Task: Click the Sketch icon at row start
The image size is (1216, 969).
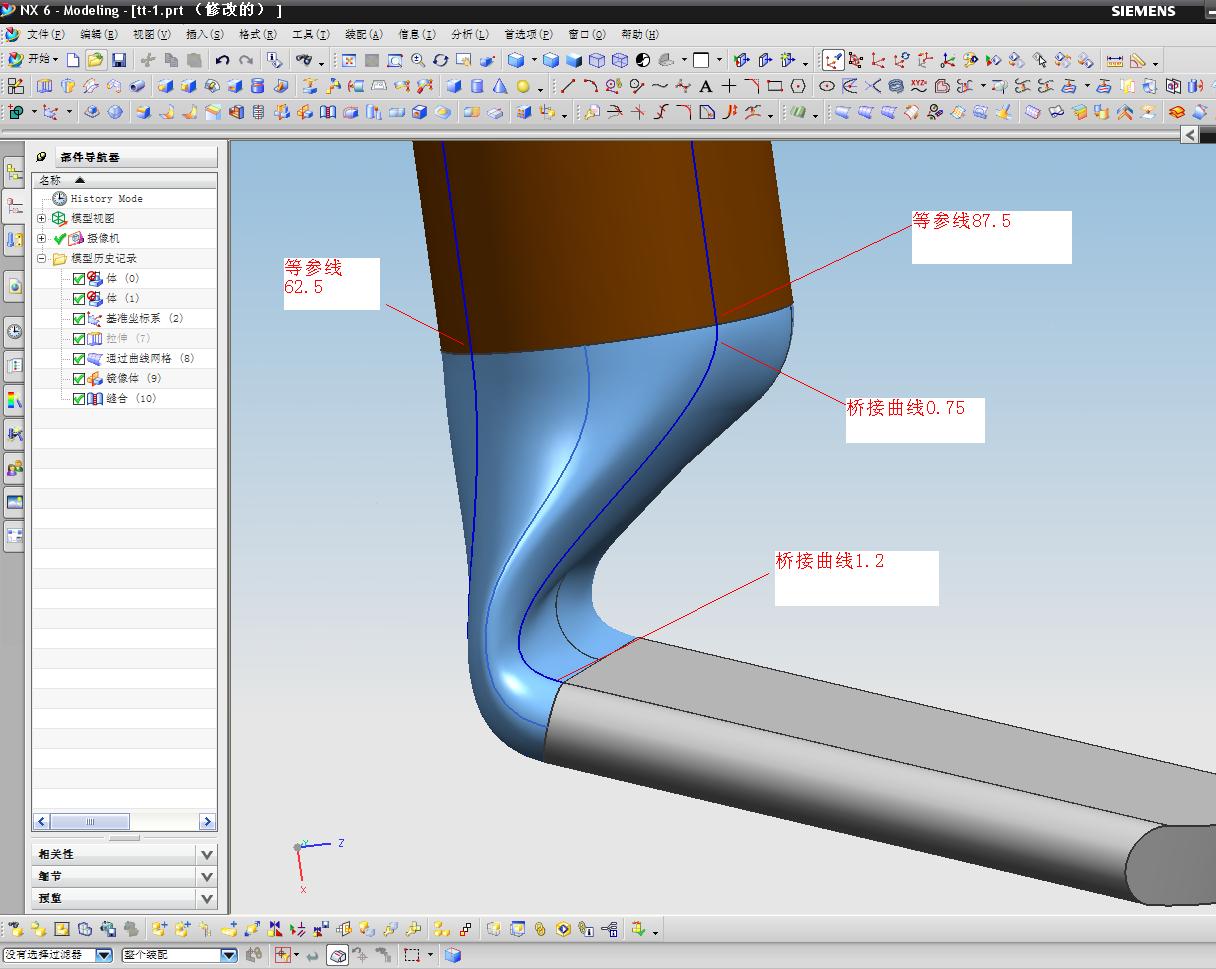Action: pos(15,87)
